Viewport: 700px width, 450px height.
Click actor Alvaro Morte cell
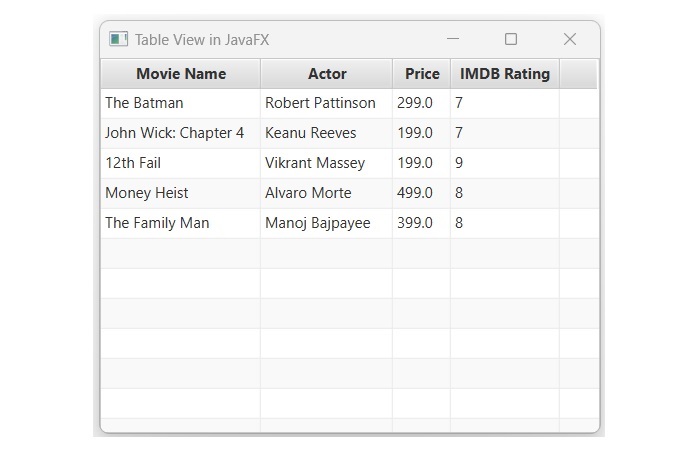(308, 193)
